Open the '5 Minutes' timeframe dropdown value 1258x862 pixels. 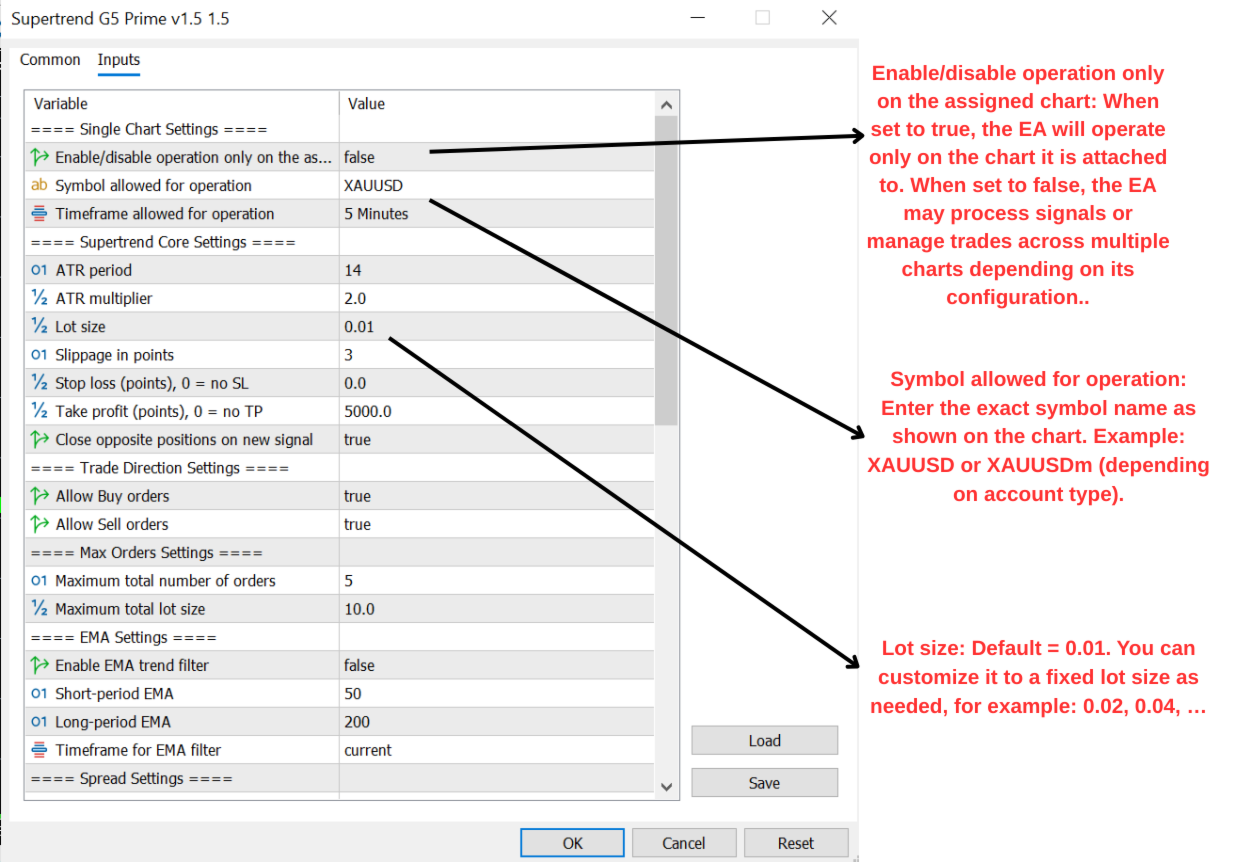click(x=497, y=213)
